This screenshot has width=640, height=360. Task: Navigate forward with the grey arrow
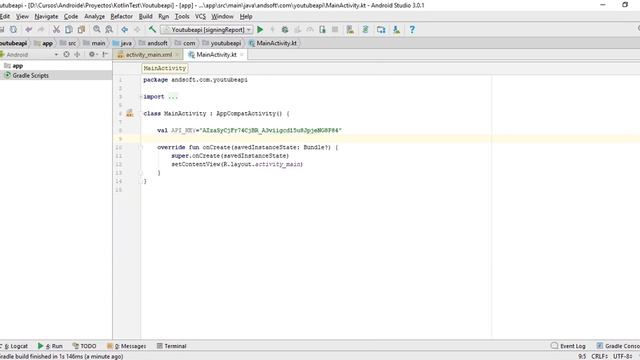point(137,29)
